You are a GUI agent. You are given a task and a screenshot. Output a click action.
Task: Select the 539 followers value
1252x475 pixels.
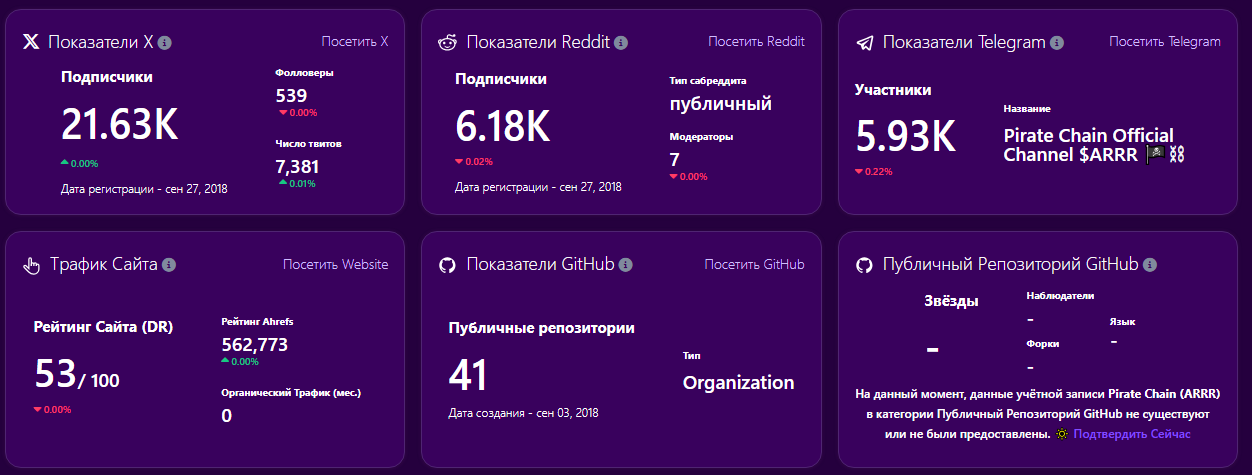click(x=291, y=96)
